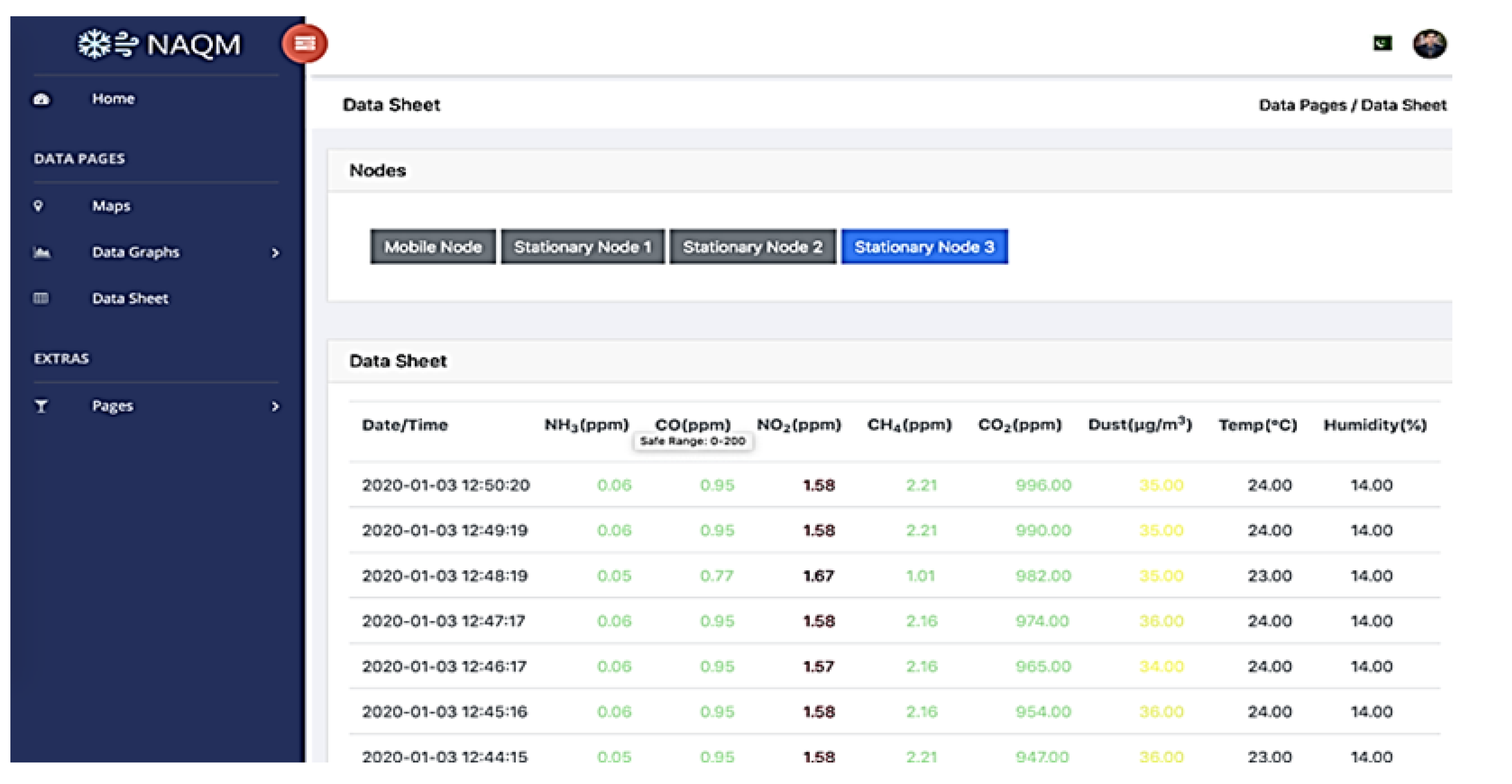Viewport: 1512px width, 784px height.
Task: Click the Maps location pin icon
Action: (39, 206)
